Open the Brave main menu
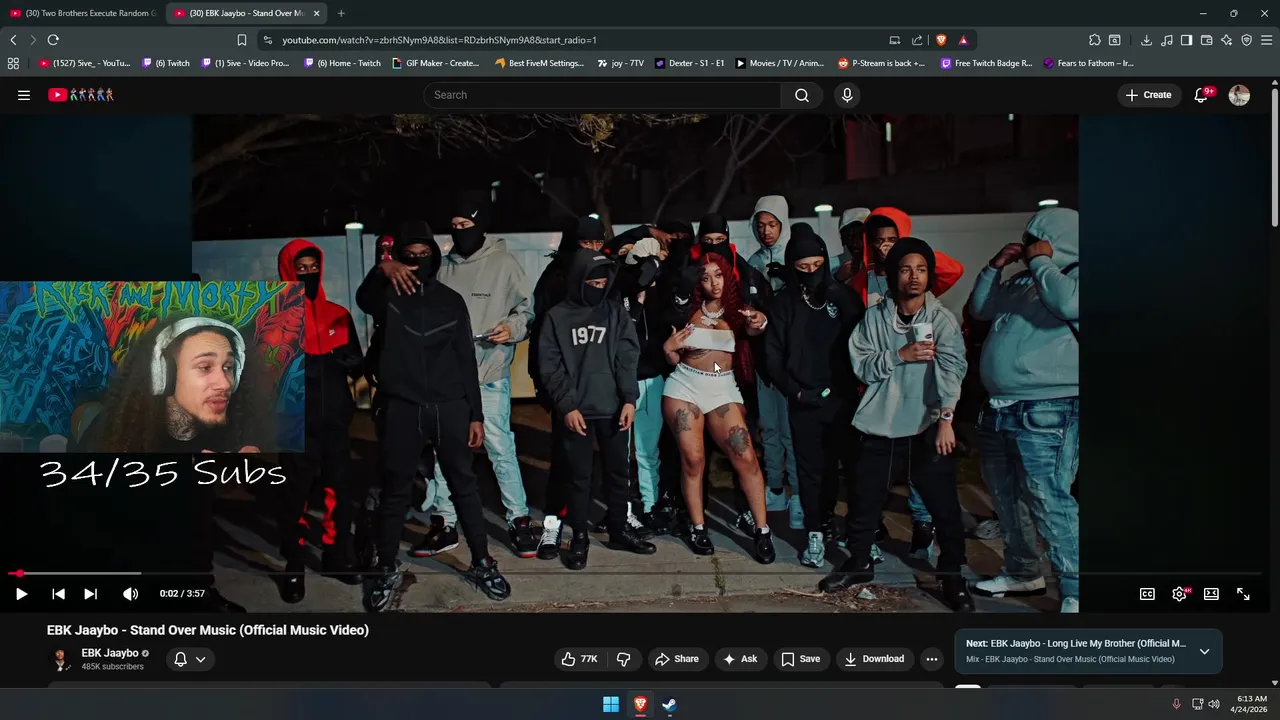This screenshot has width=1280, height=720. (x=1267, y=40)
